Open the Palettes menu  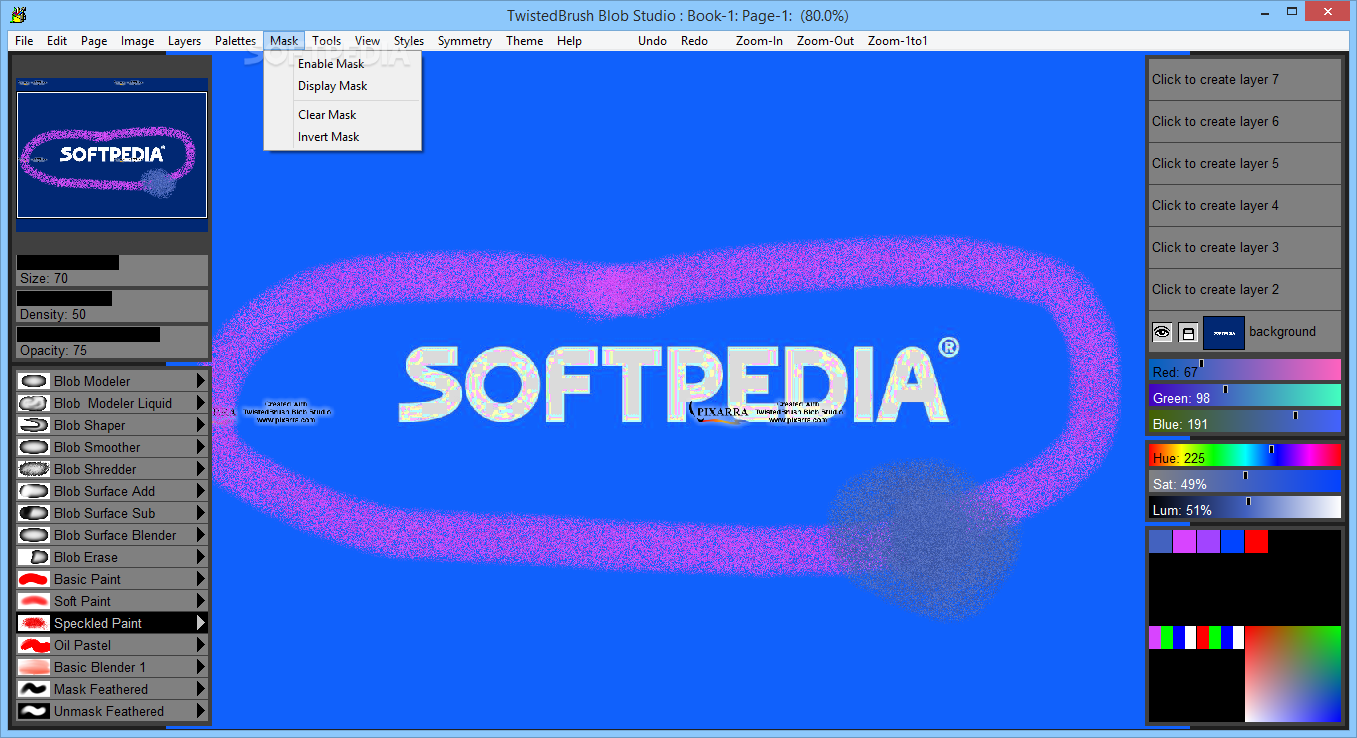[235, 41]
